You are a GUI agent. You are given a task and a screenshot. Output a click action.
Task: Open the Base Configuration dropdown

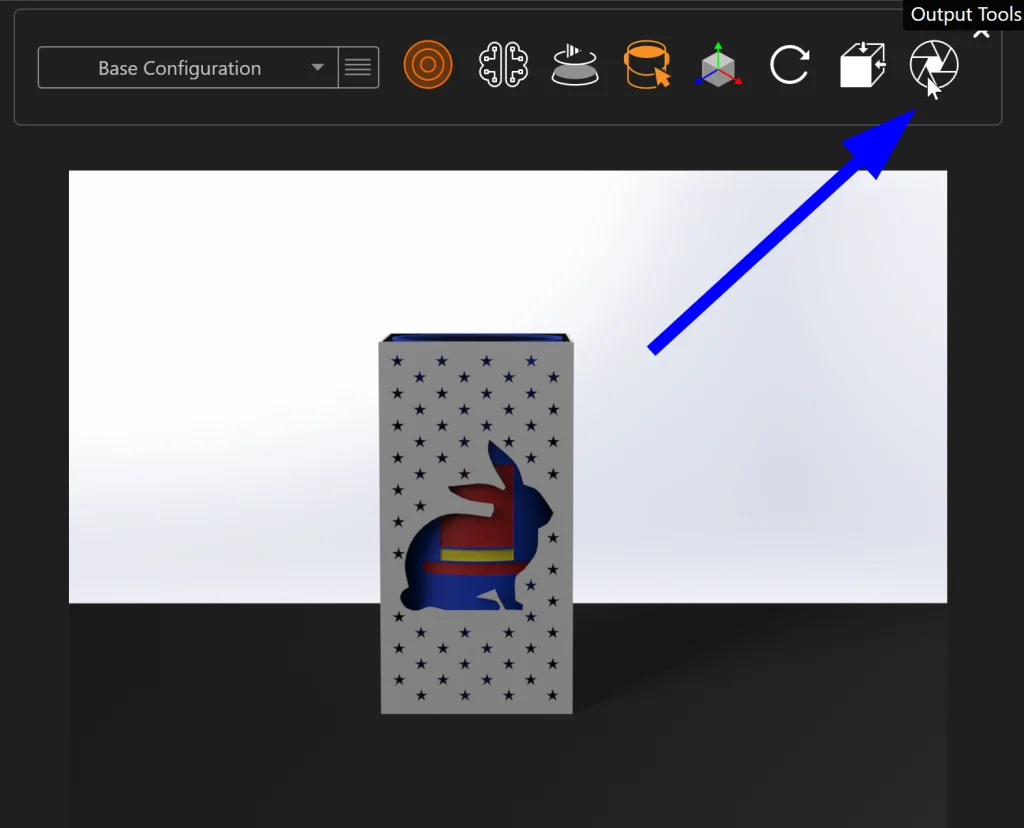coord(188,67)
